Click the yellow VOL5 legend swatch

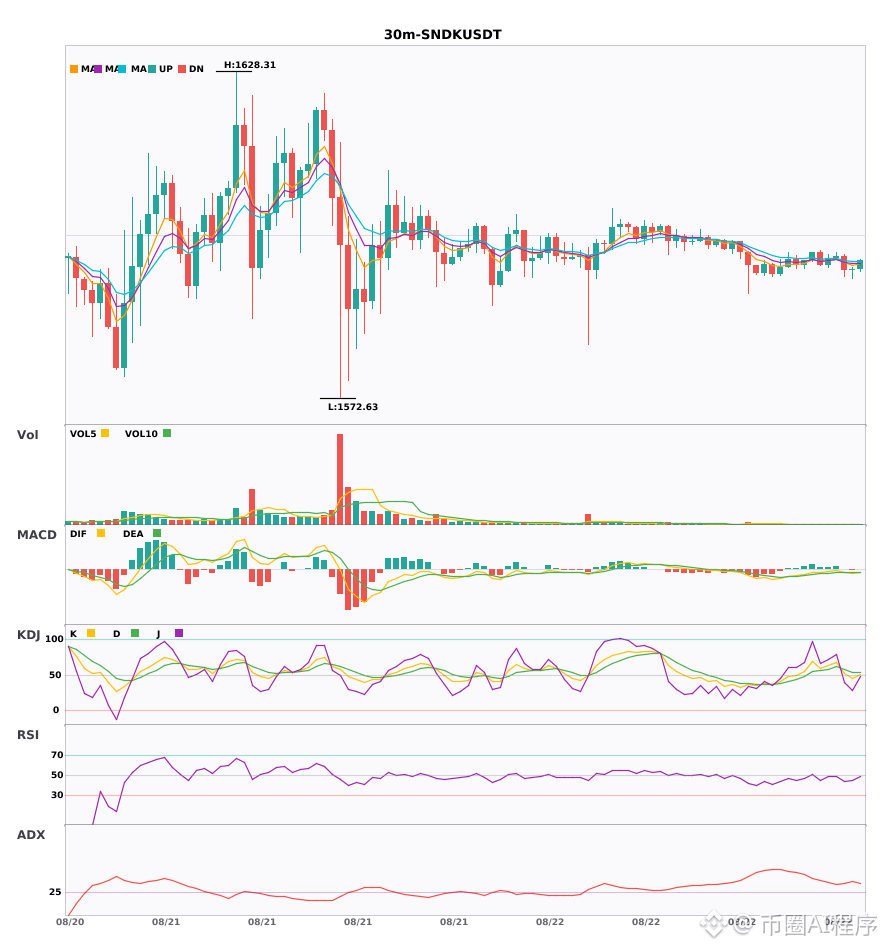click(x=105, y=433)
